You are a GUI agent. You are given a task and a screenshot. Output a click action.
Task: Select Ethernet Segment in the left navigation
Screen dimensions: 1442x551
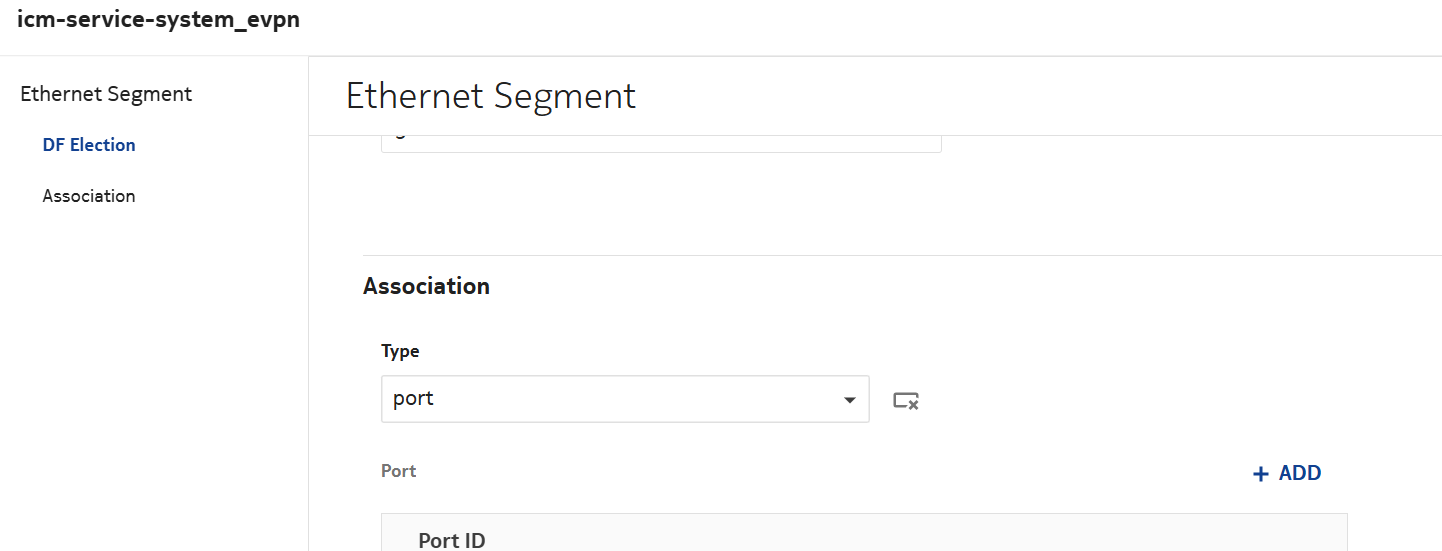(x=106, y=94)
